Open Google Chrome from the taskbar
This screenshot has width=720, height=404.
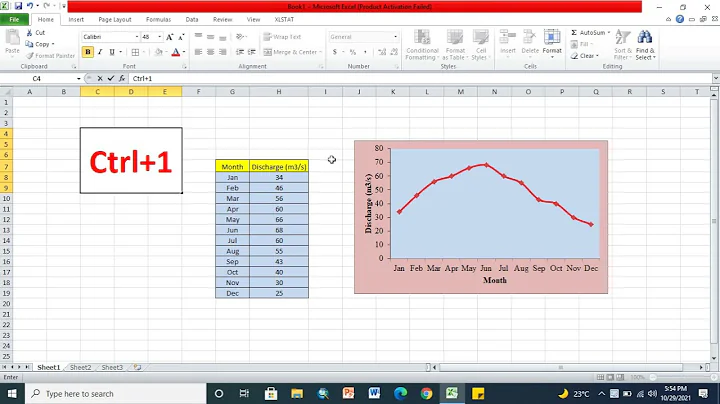coord(427,394)
